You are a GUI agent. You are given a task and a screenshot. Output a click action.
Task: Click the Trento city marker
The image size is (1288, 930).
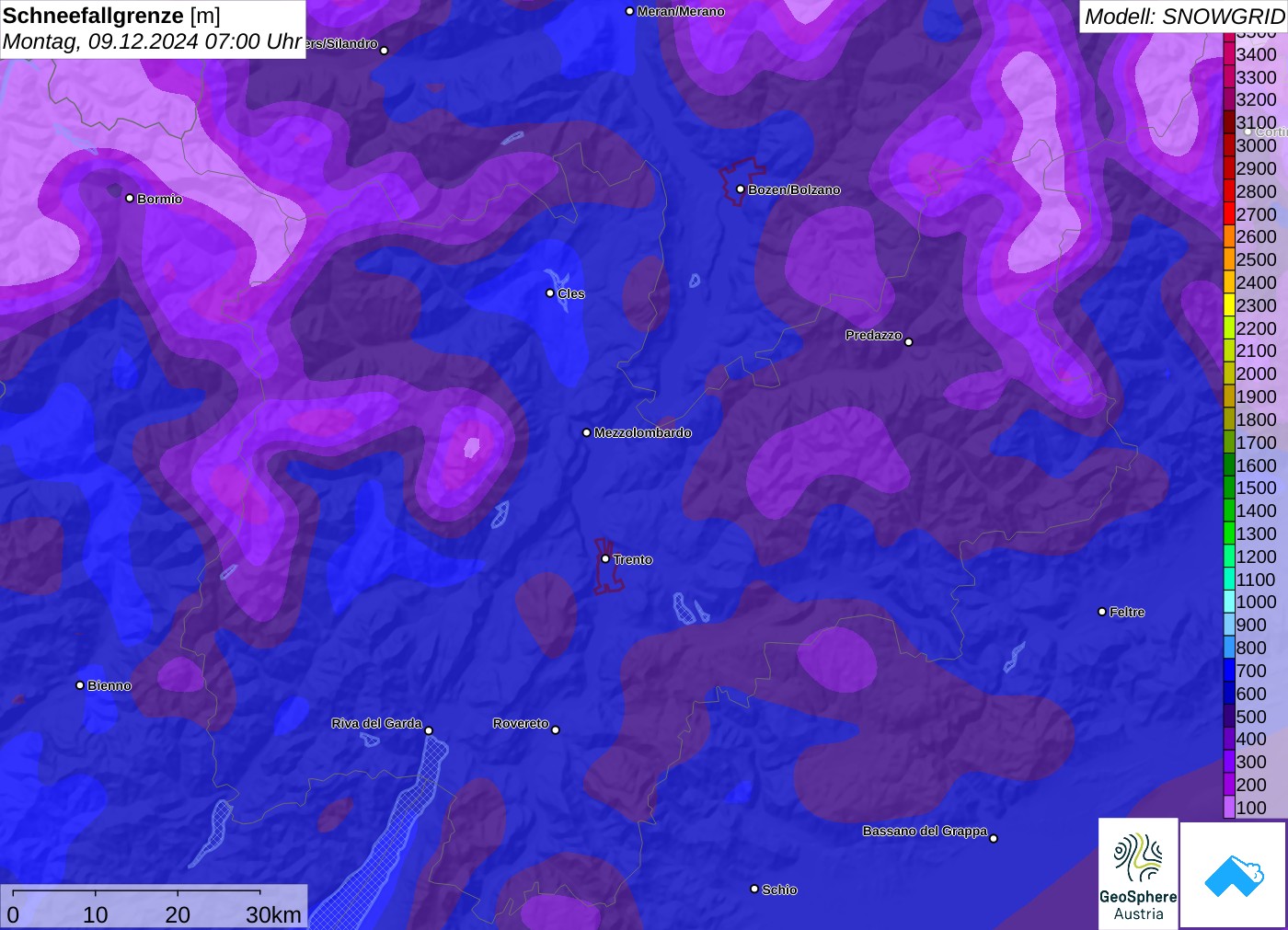point(605,558)
